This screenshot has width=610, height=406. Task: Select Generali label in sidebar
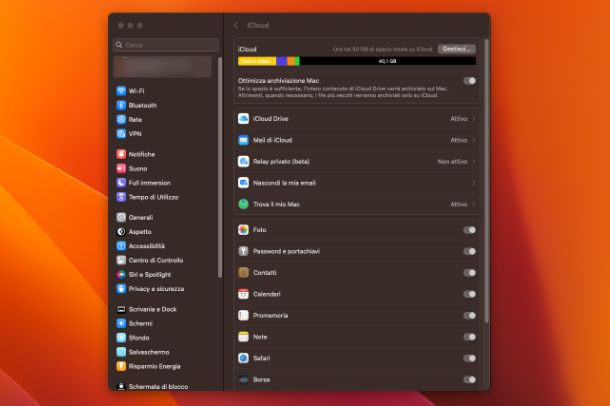[x=141, y=217]
